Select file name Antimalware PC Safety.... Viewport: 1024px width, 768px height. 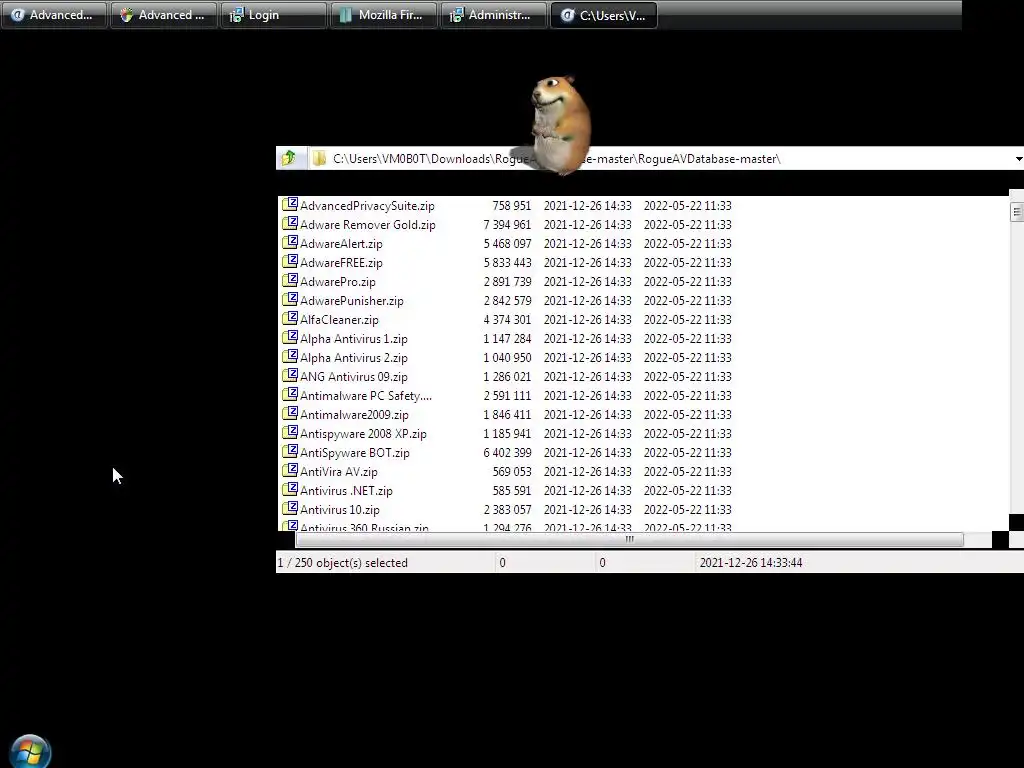pos(366,395)
